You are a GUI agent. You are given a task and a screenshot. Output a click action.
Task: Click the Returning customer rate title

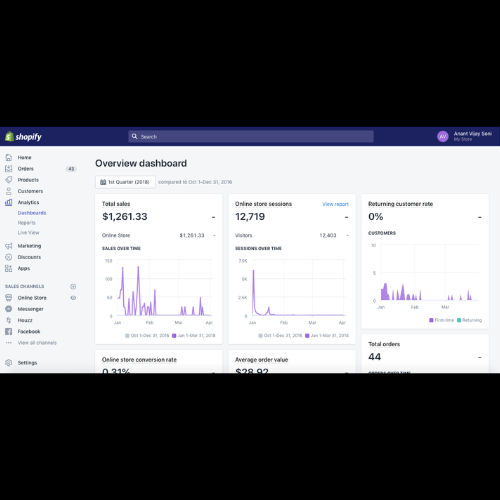400,204
